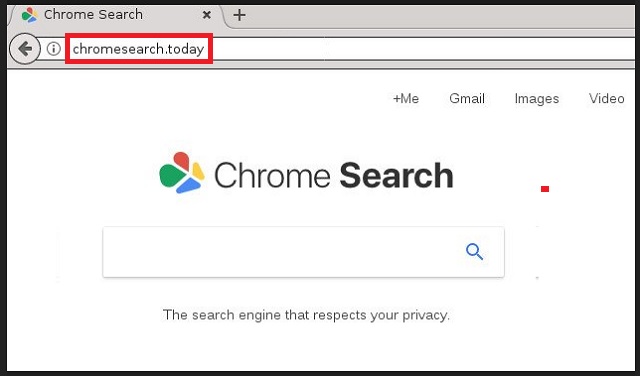This screenshot has height=376, width=640.
Task: Click the privacy tagline text below the search box
Action: click(x=306, y=315)
